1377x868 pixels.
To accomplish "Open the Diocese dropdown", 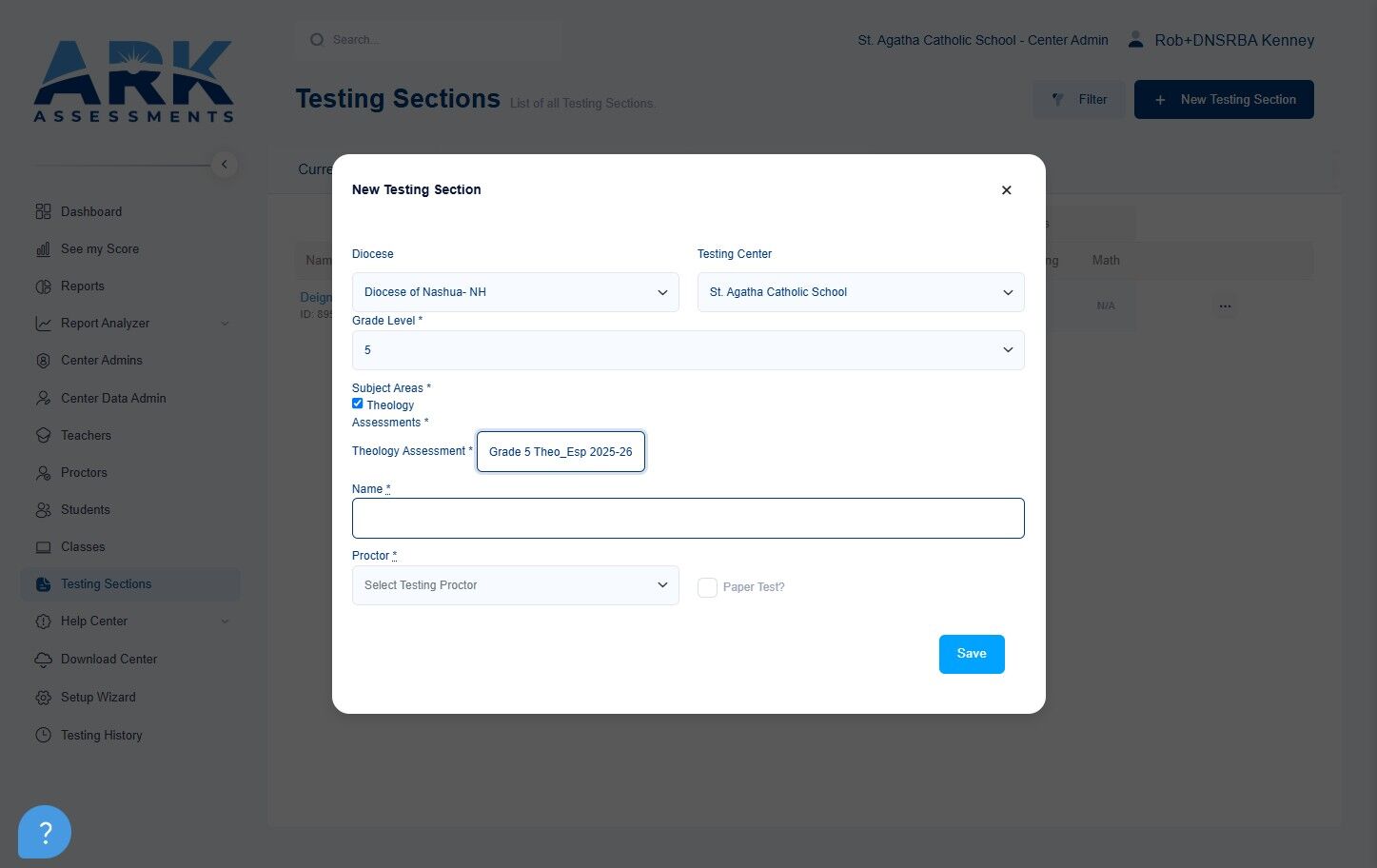I will [x=516, y=292].
